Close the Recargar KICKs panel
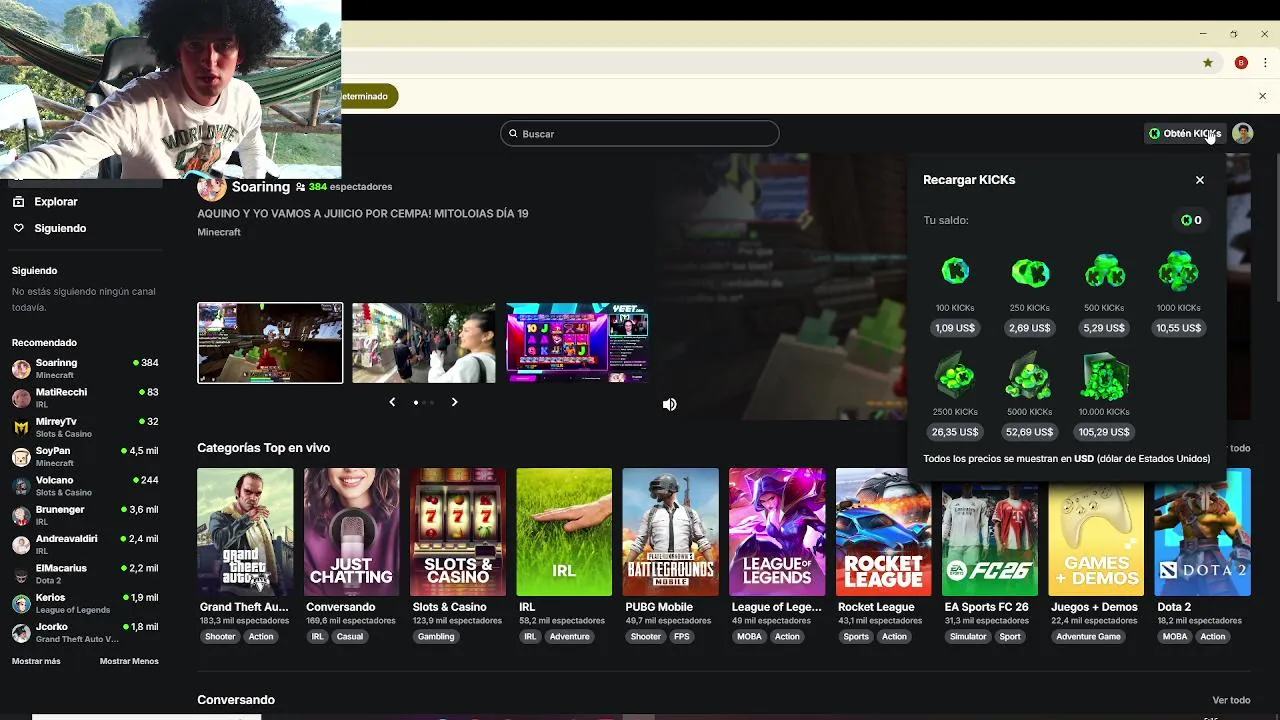1280x720 pixels. [x=1200, y=180]
